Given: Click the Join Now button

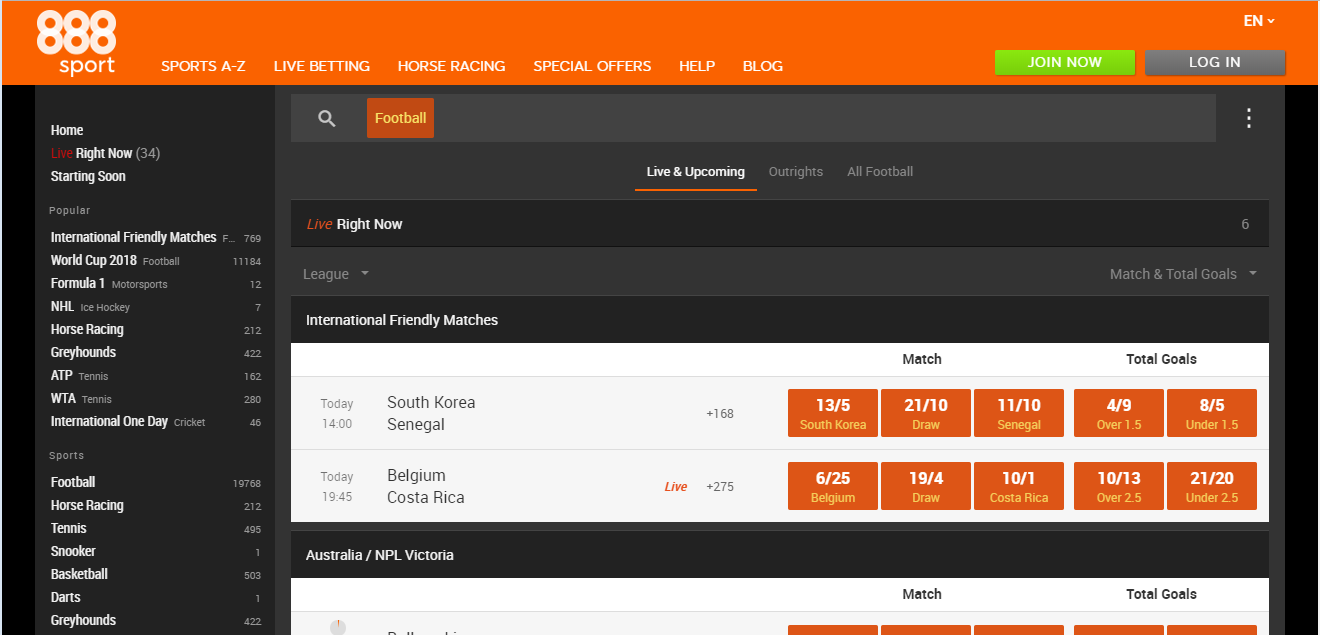Looking at the screenshot, I should point(1064,62).
